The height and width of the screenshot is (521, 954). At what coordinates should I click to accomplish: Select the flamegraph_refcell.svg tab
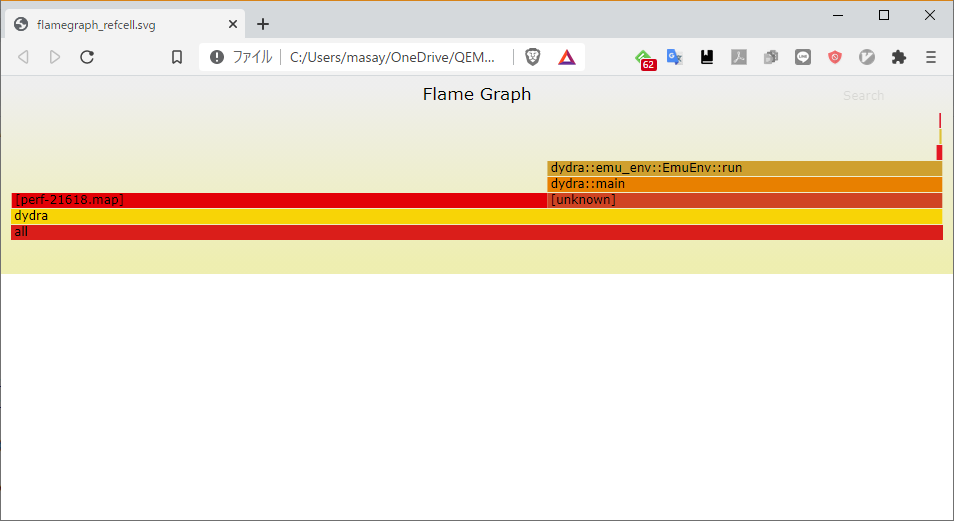coord(125,24)
